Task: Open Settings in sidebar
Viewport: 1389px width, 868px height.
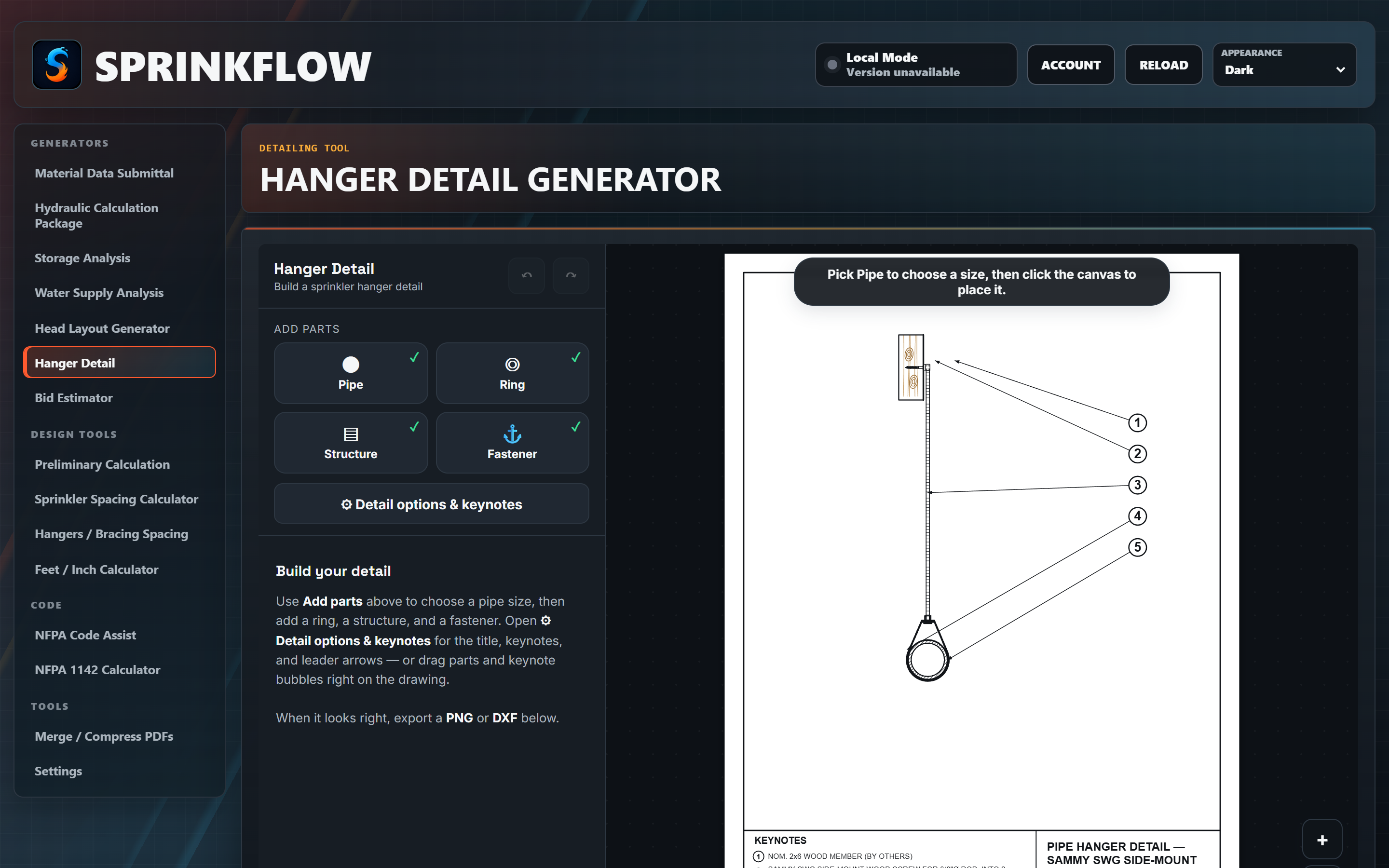Action: [120, 771]
